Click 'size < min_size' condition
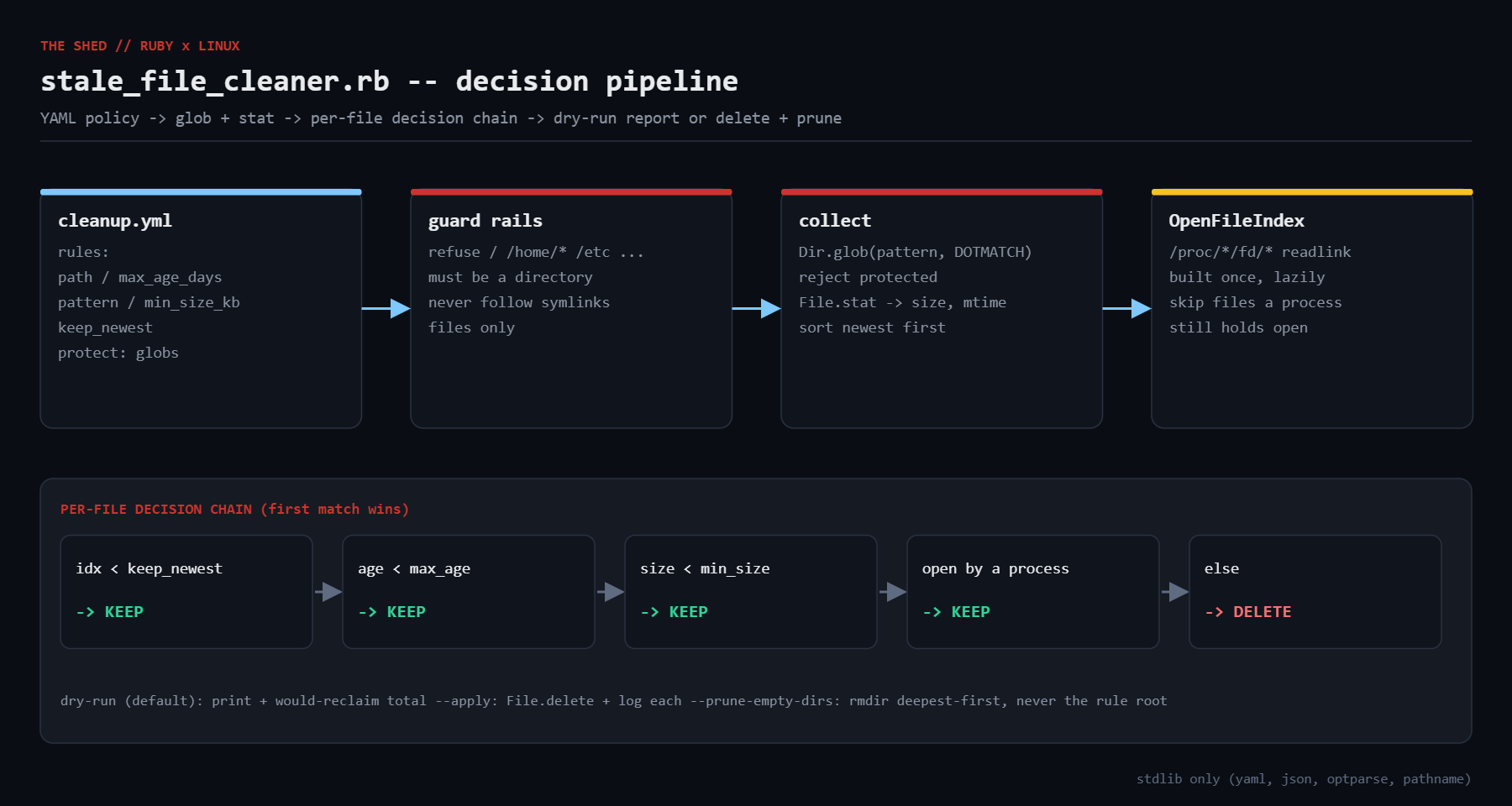 pos(705,568)
